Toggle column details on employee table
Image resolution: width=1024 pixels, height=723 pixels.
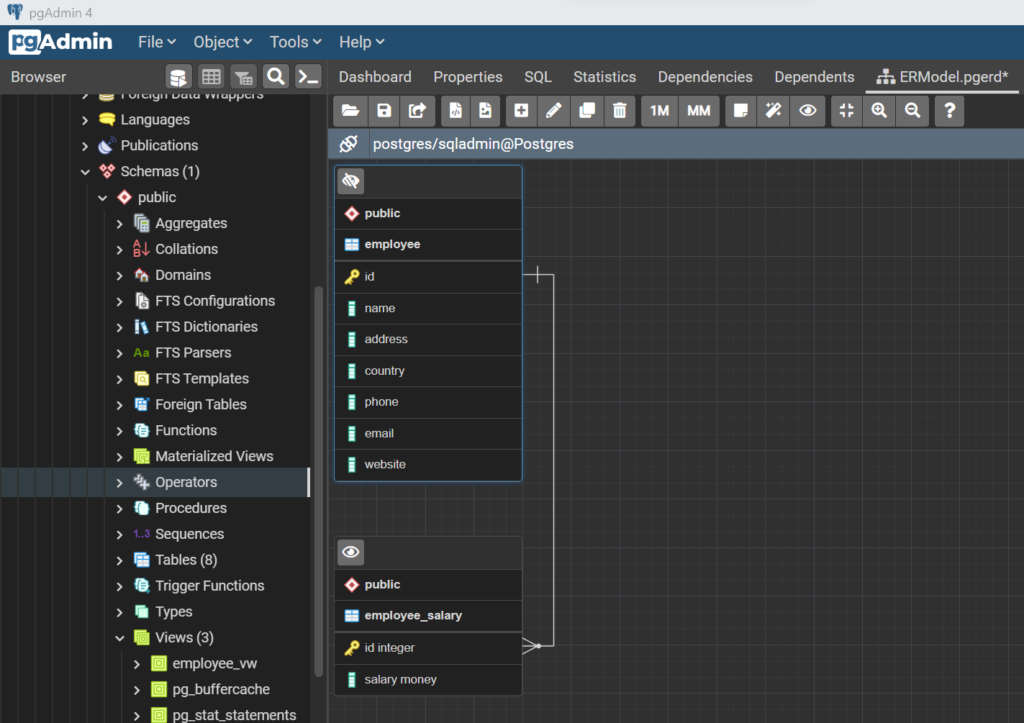point(350,181)
